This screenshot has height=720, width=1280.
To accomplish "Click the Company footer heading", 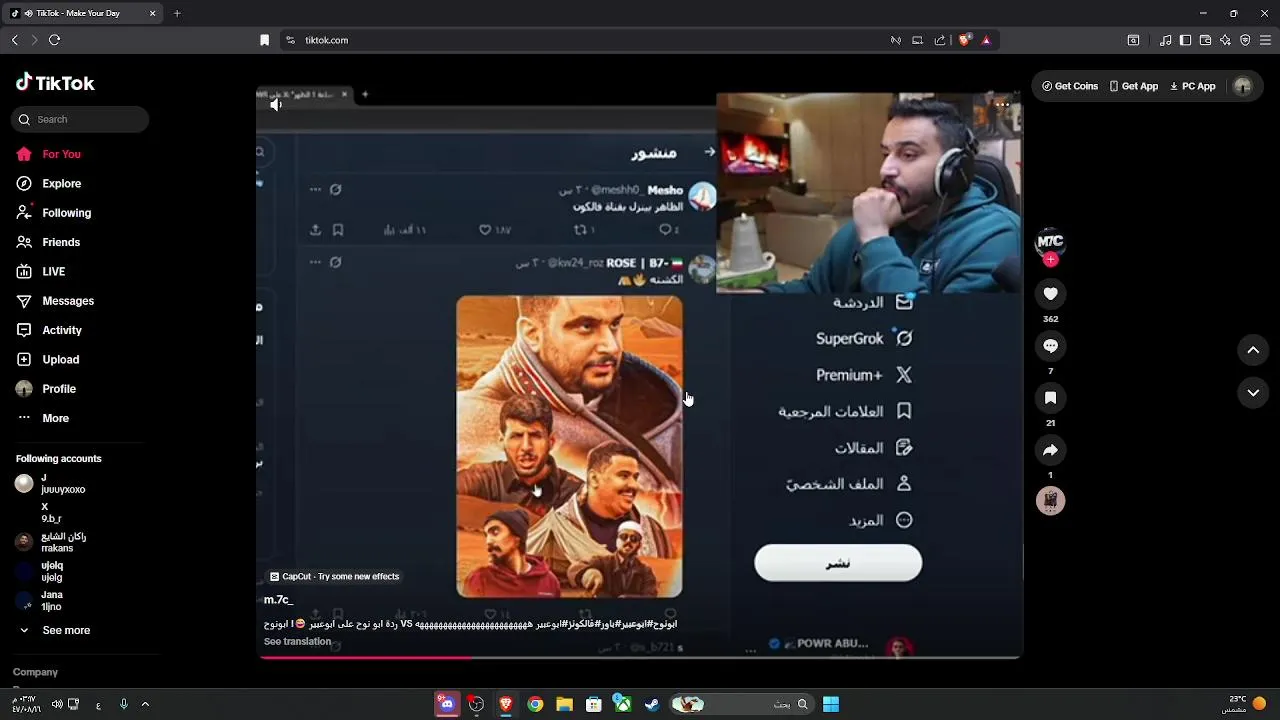I will pos(35,672).
